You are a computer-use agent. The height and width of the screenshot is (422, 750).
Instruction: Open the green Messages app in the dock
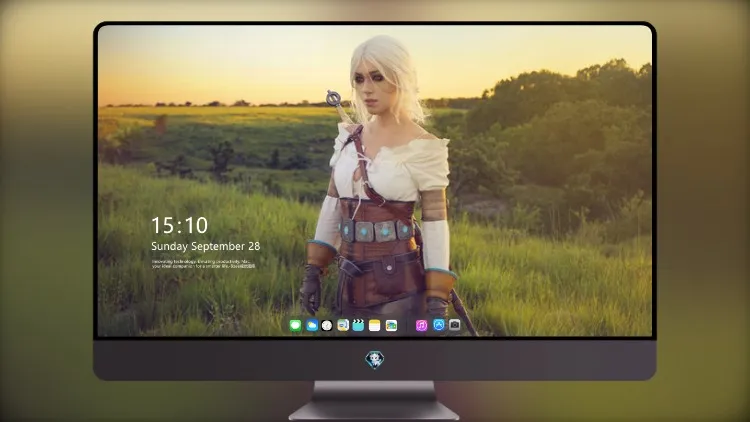[296, 326]
